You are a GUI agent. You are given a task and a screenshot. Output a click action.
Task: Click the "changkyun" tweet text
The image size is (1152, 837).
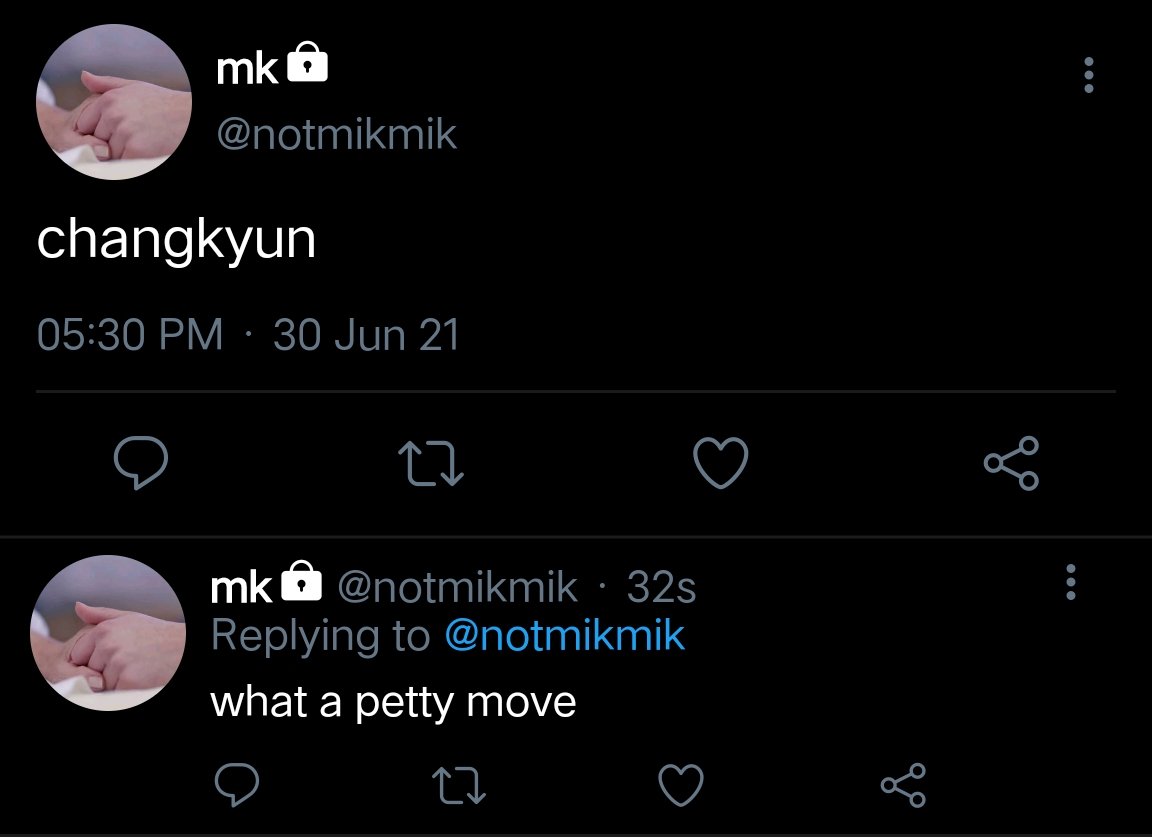(x=176, y=241)
